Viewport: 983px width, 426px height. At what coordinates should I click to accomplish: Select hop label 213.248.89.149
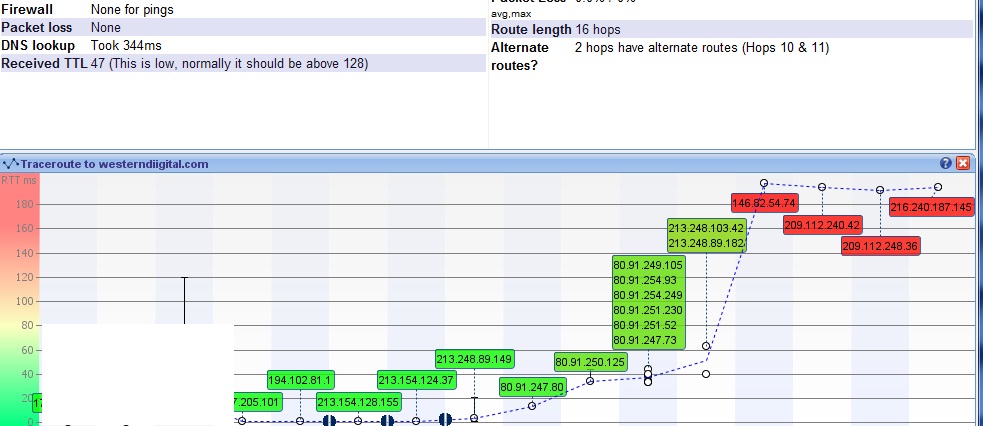[474, 359]
